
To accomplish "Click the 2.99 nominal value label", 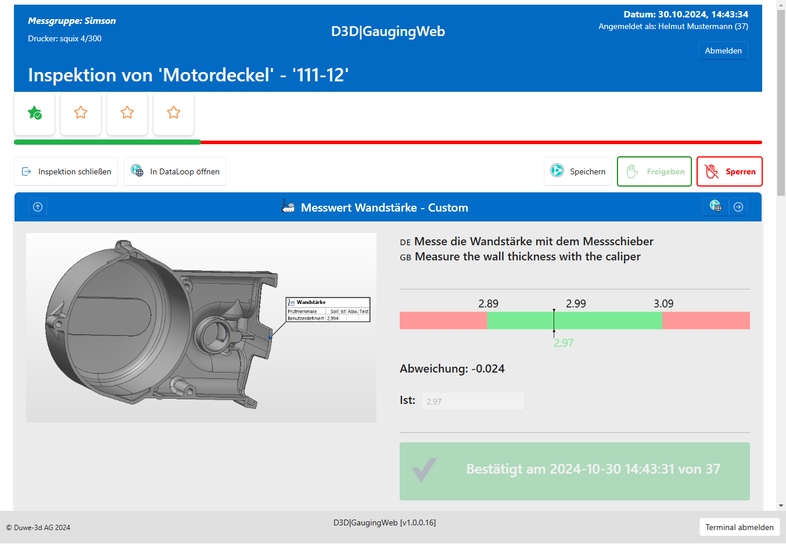I will (x=576, y=304).
